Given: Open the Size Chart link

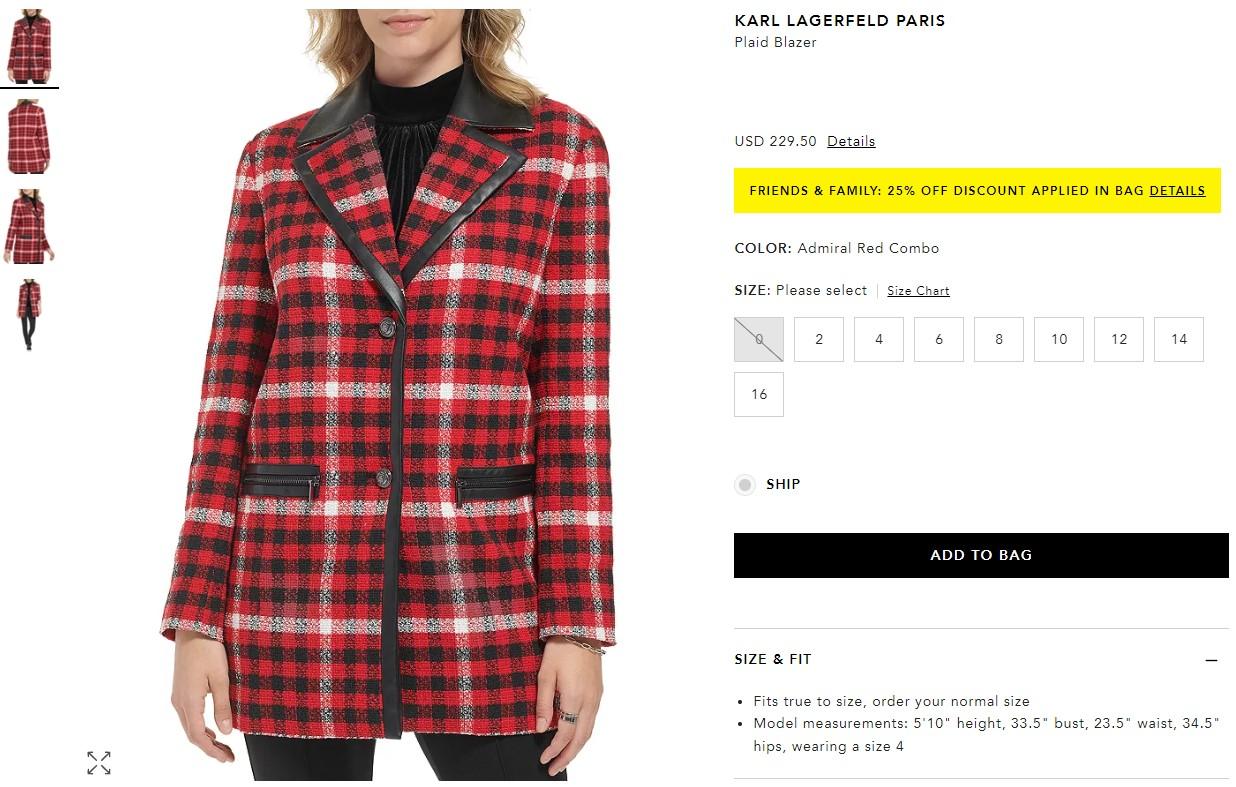Looking at the screenshot, I should pyautogui.click(x=918, y=291).
